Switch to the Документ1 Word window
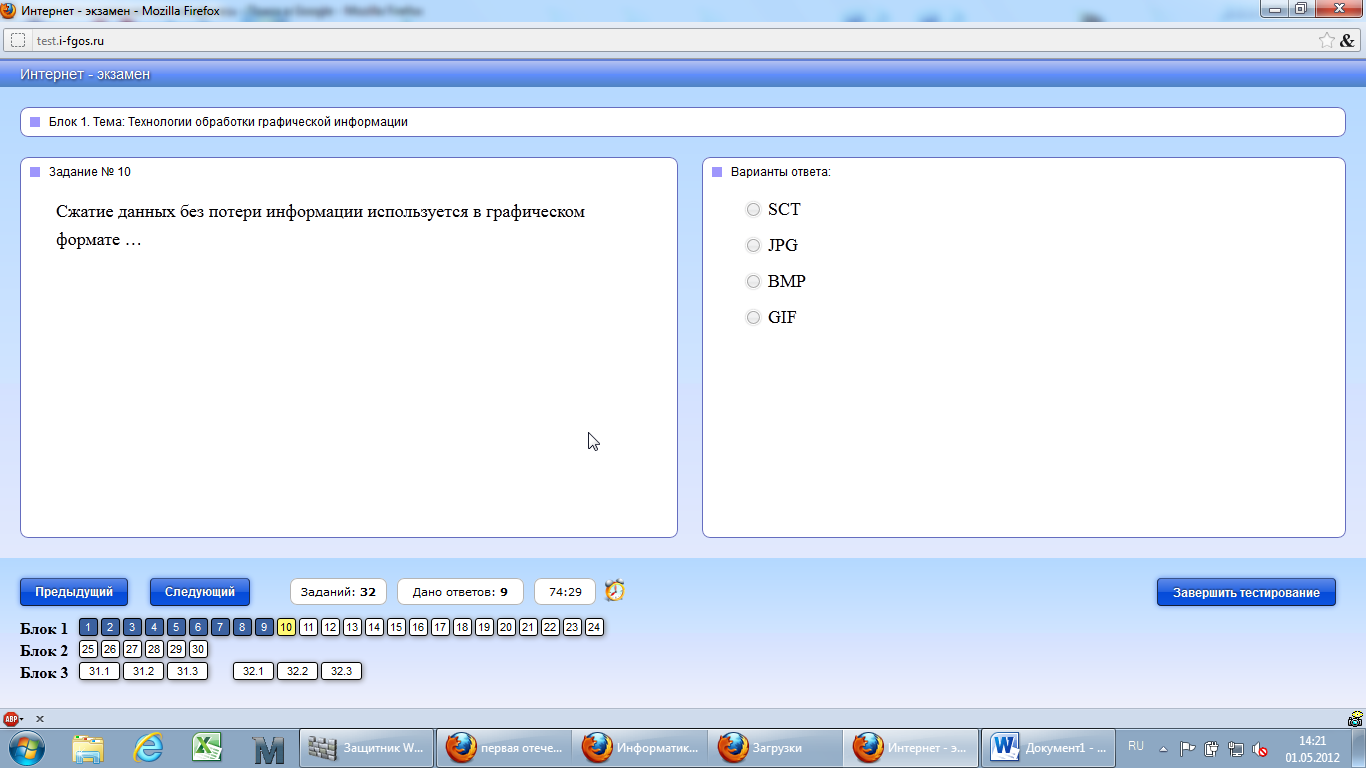1366x768 pixels. [1049, 748]
